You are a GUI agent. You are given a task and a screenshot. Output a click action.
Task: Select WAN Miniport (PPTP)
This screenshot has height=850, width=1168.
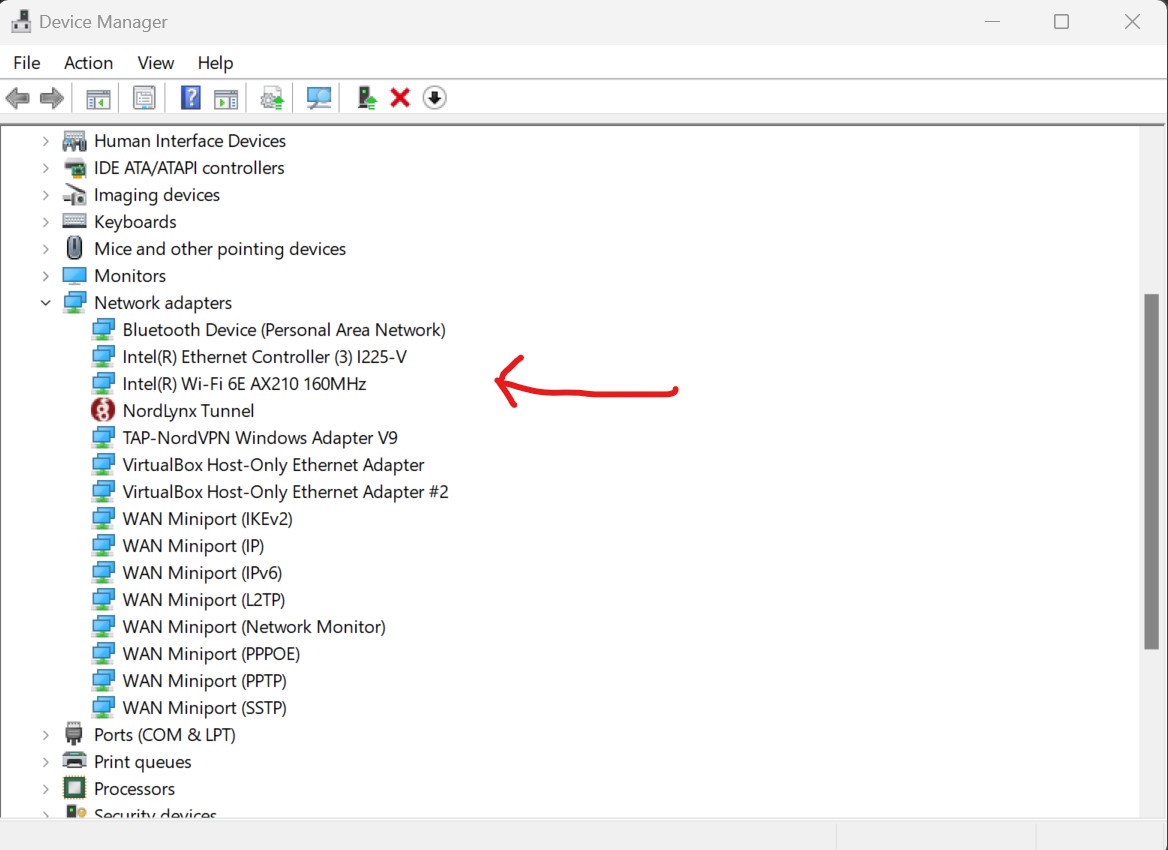[x=205, y=680]
